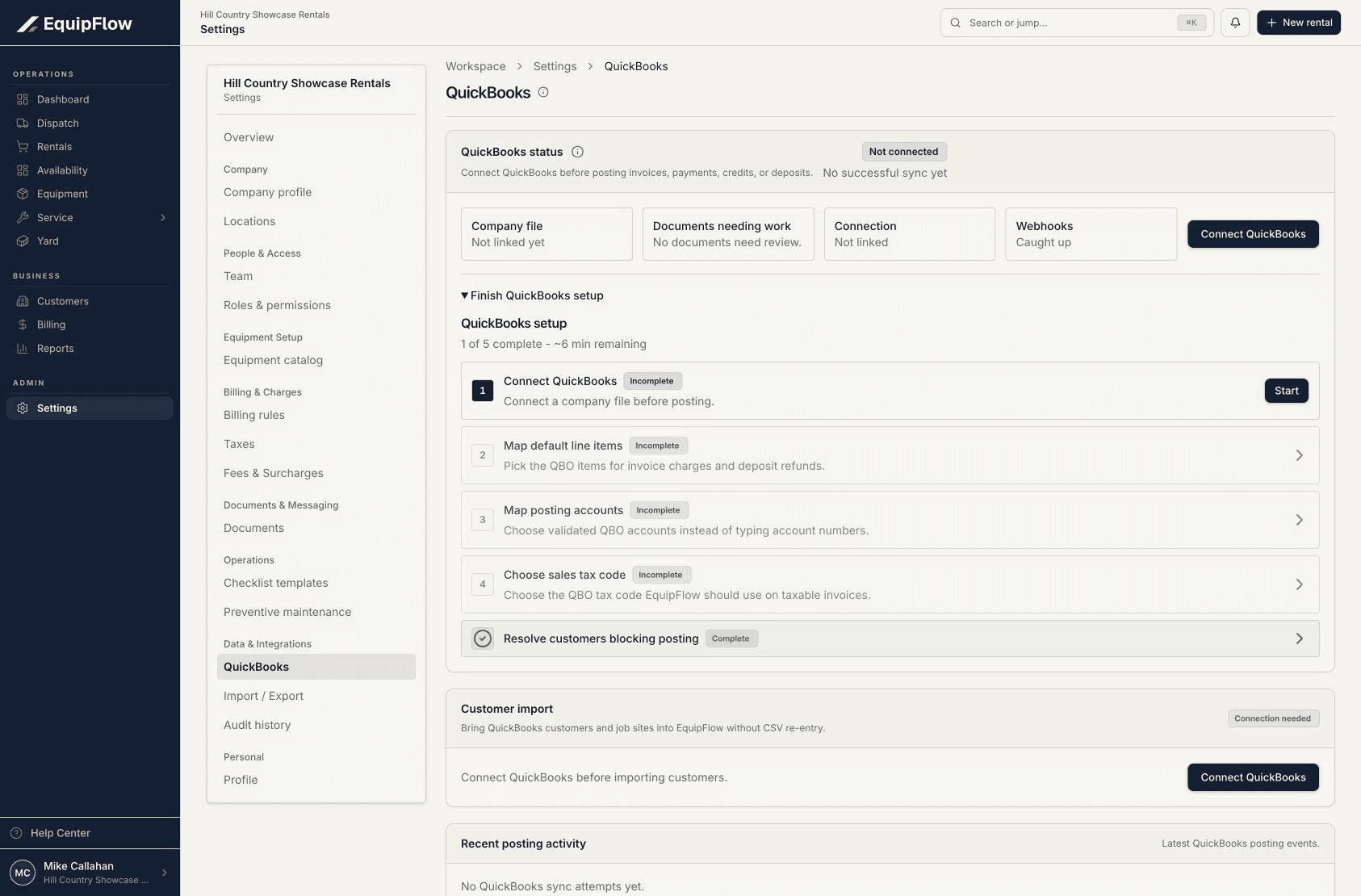The image size is (1361, 896).
Task: Open Dashboard from the sidebar
Action: coord(90,99)
